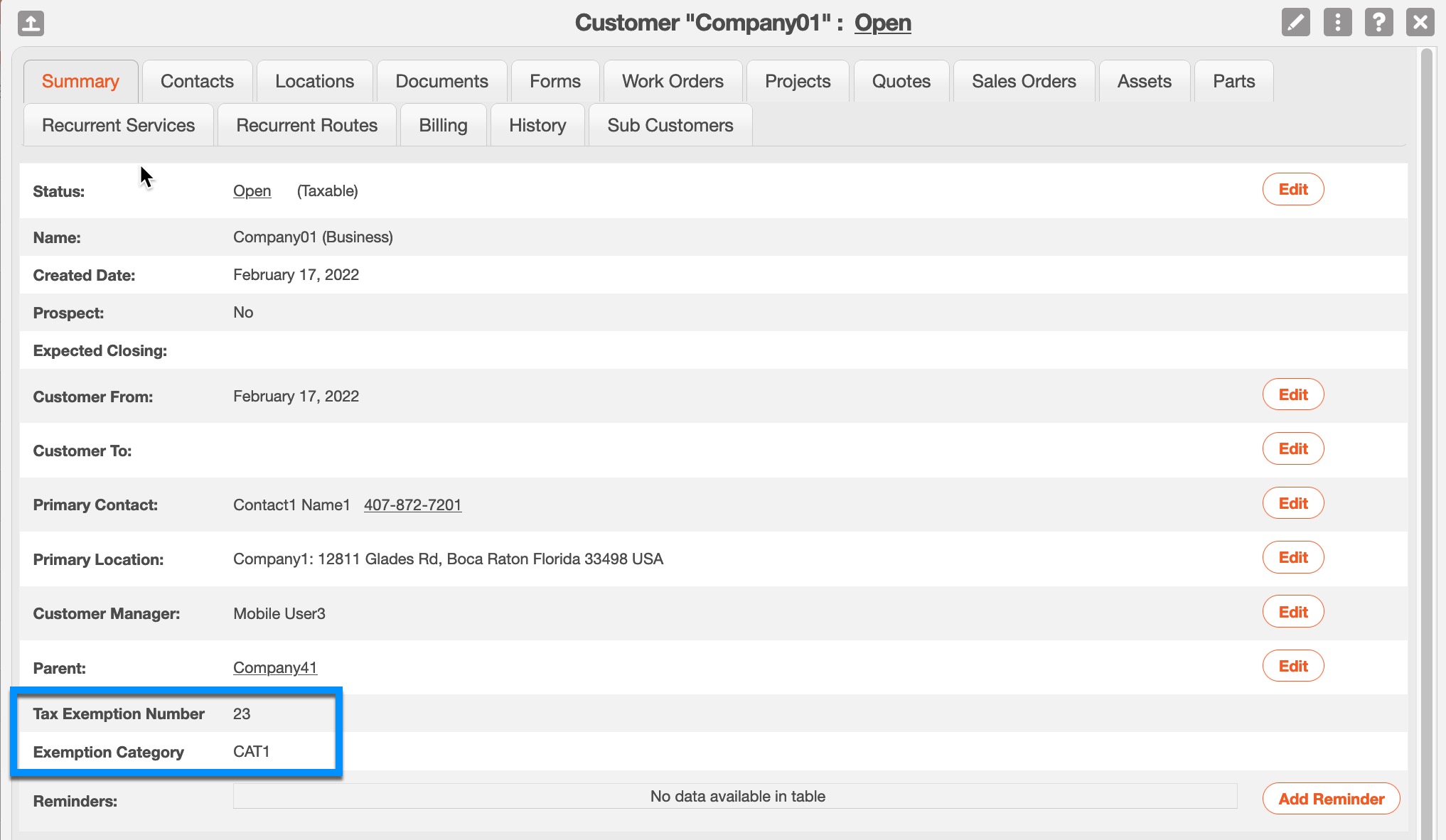The height and width of the screenshot is (840, 1446).
Task: Open the Work Orders tab
Action: point(672,81)
